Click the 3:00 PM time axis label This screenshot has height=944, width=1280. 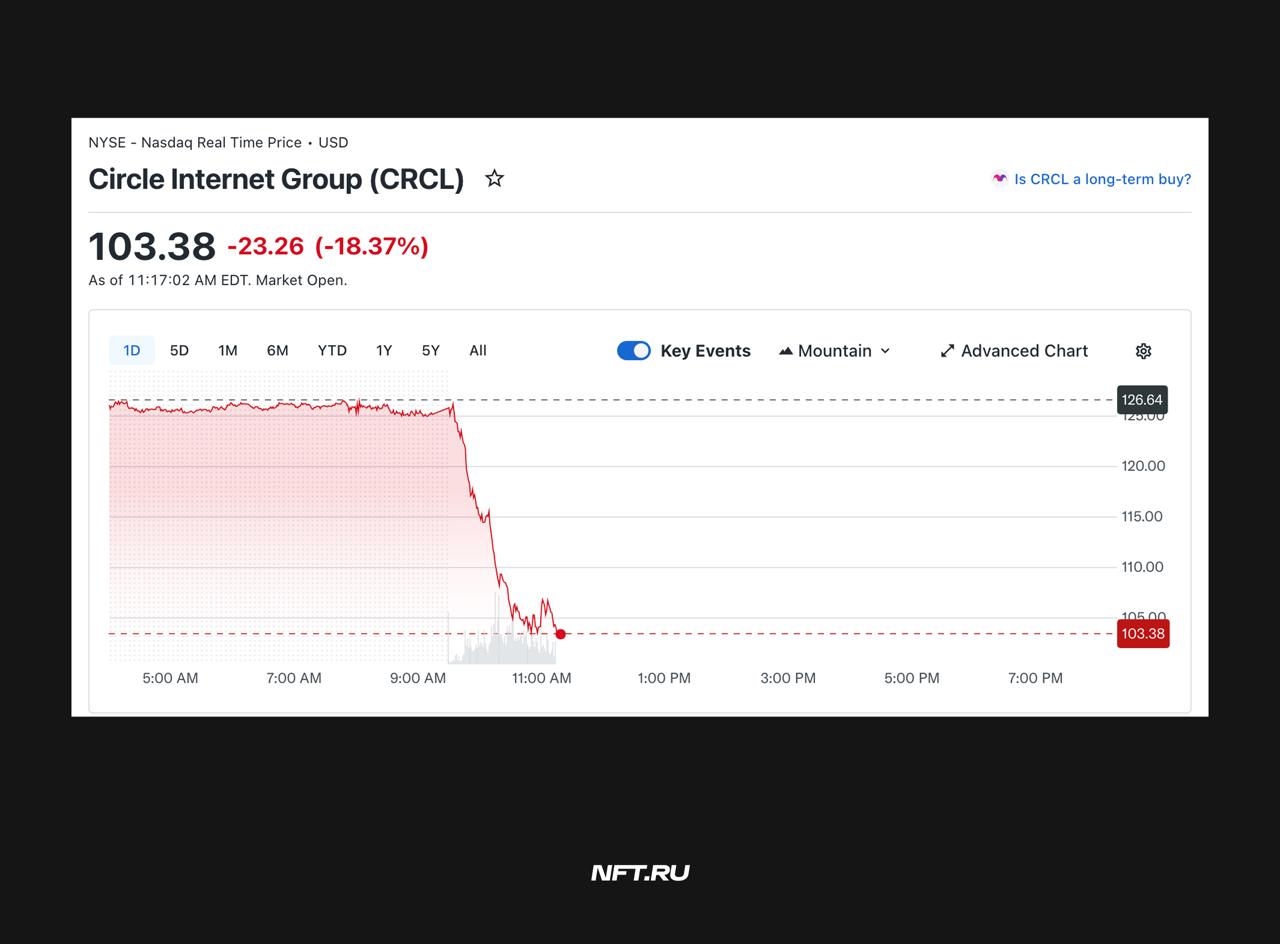pyautogui.click(x=788, y=678)
